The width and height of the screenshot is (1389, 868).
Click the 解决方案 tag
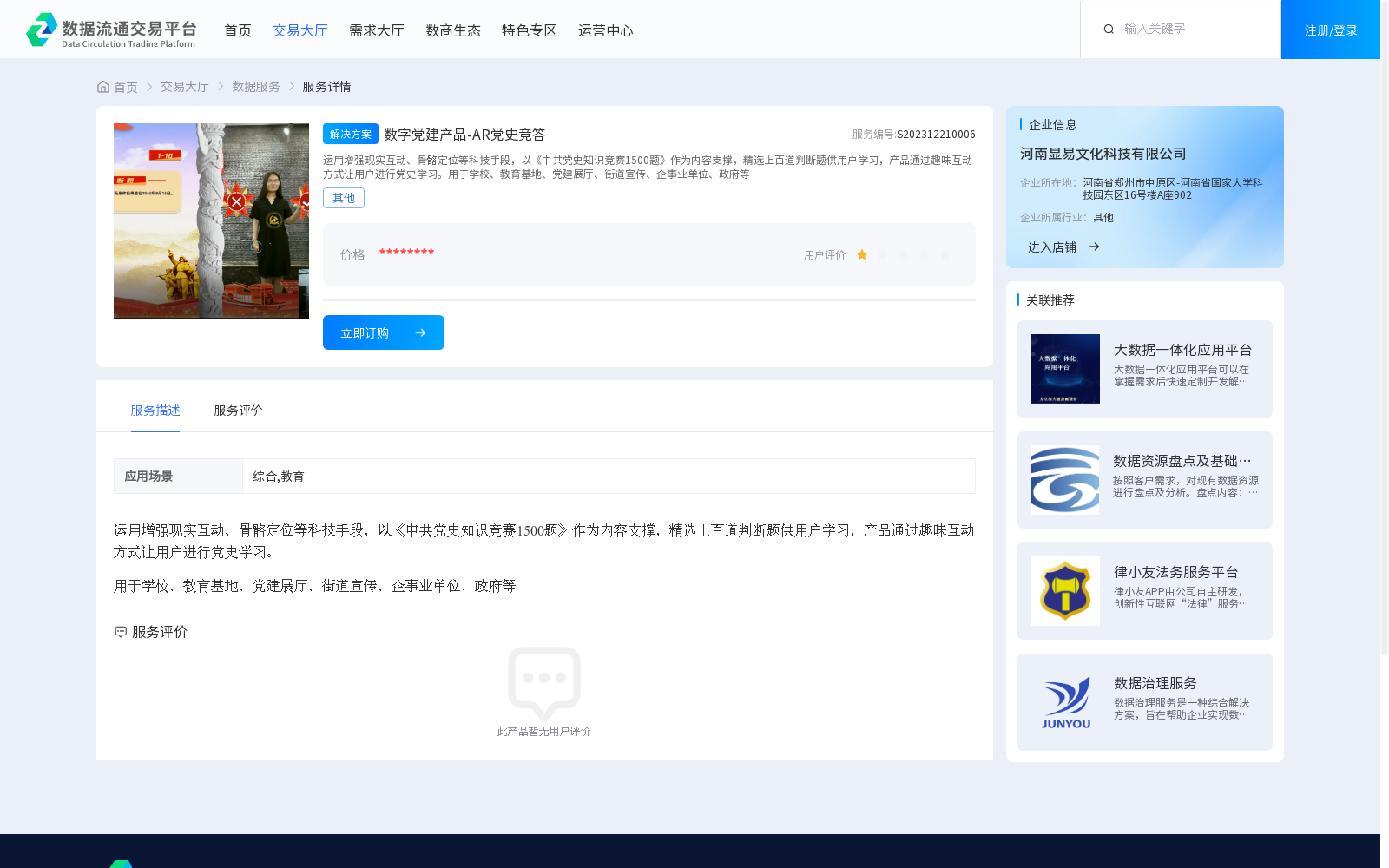pos(351,134)
